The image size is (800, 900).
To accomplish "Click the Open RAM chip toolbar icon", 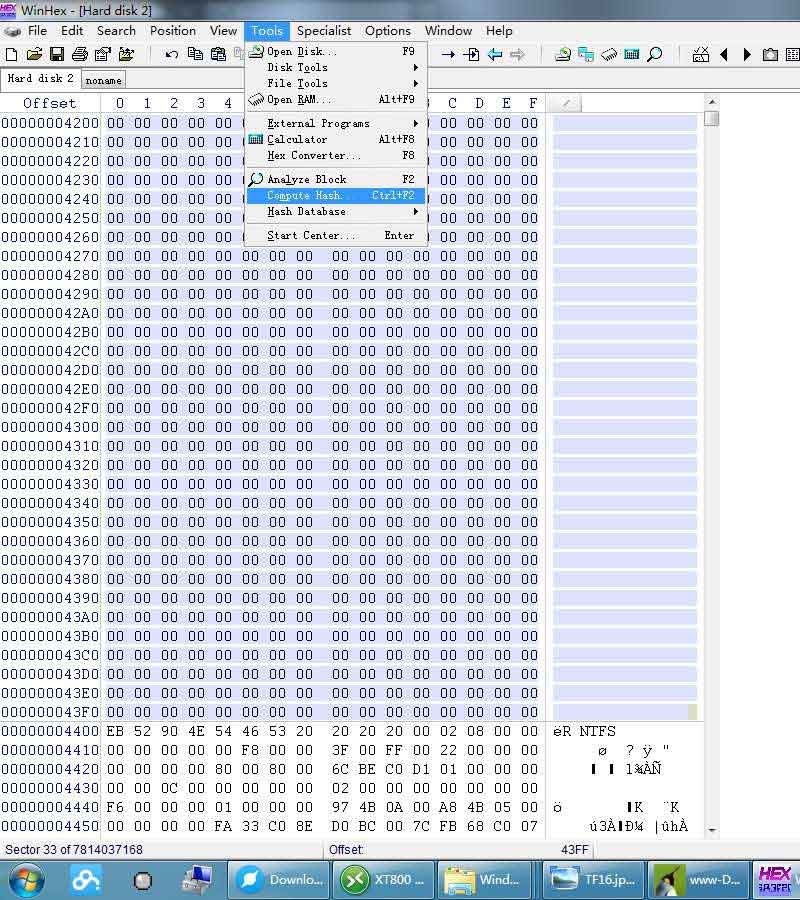I will click(609, 55).
